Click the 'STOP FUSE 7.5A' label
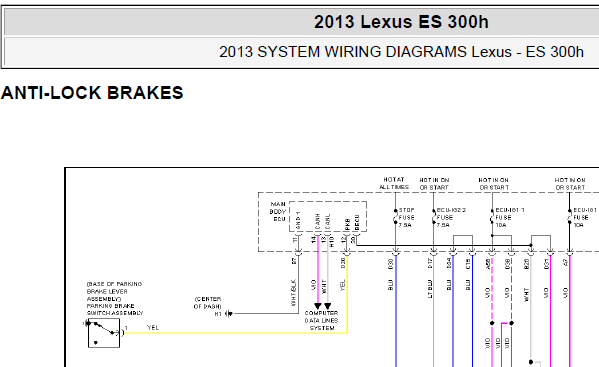Image resolution: width=599 pixels, height=367 pixels. point(406,218)
